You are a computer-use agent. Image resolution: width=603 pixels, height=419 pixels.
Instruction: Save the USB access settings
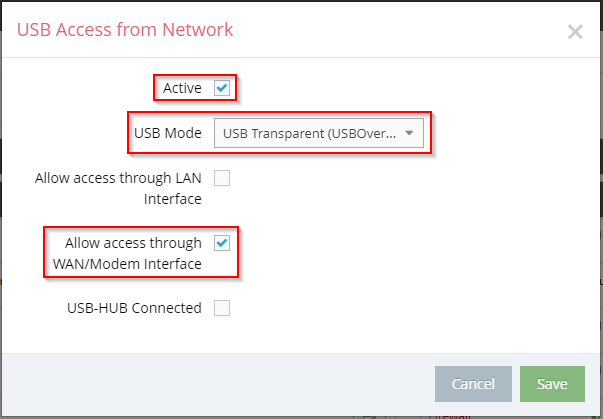click(552, 384)
